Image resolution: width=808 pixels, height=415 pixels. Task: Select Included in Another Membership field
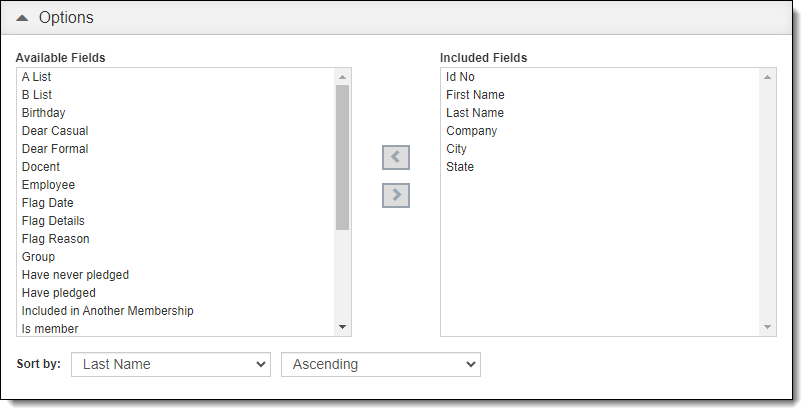coord(107,311)
